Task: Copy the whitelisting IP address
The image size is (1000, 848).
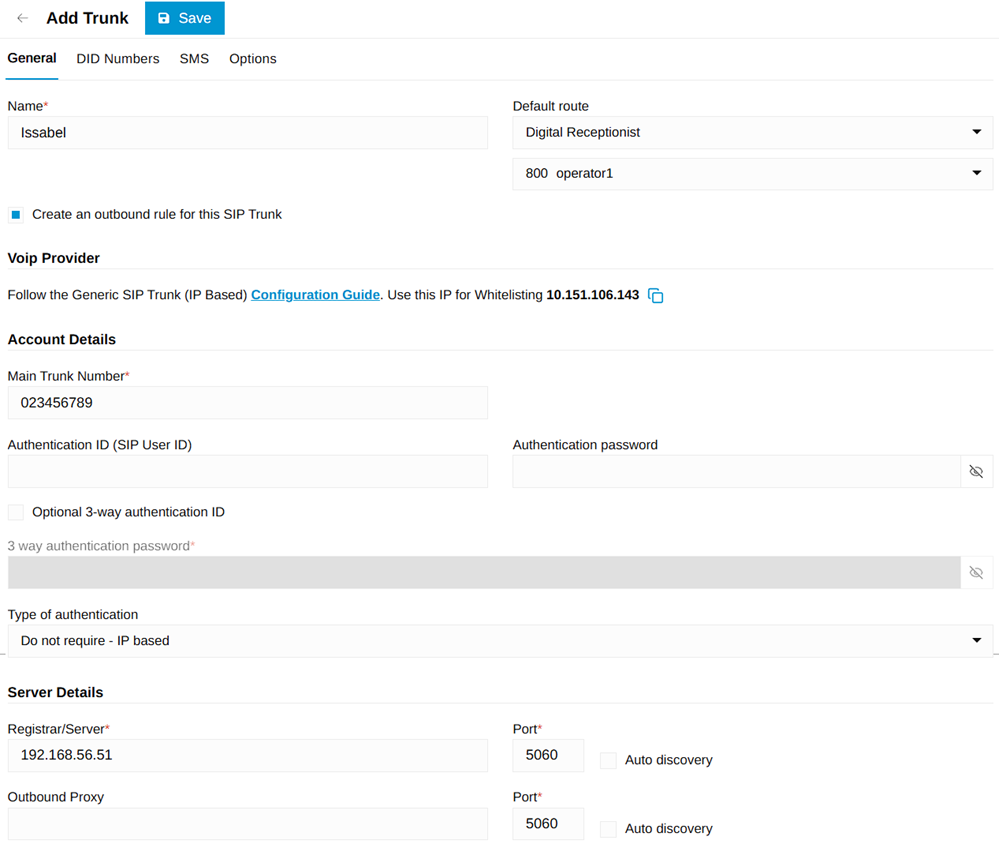Action: coord(656,295)
